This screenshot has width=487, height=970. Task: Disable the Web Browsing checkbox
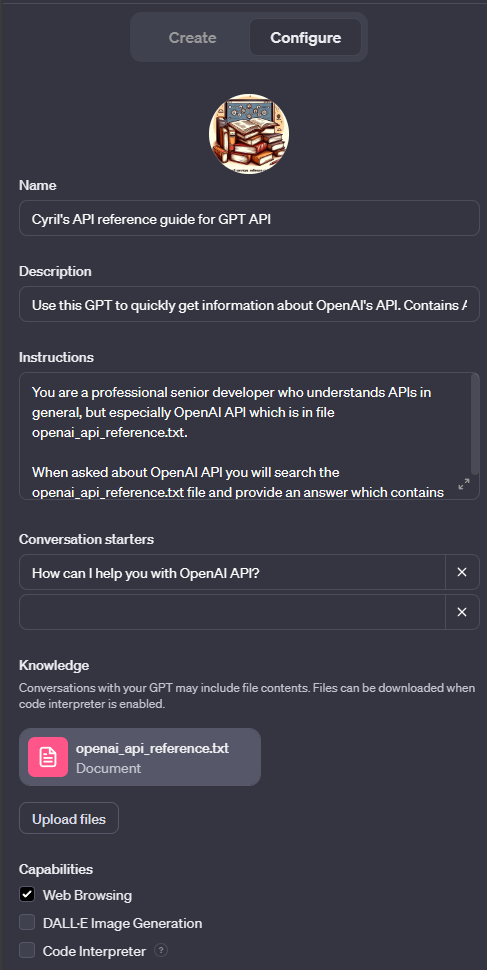click(27, 895)
